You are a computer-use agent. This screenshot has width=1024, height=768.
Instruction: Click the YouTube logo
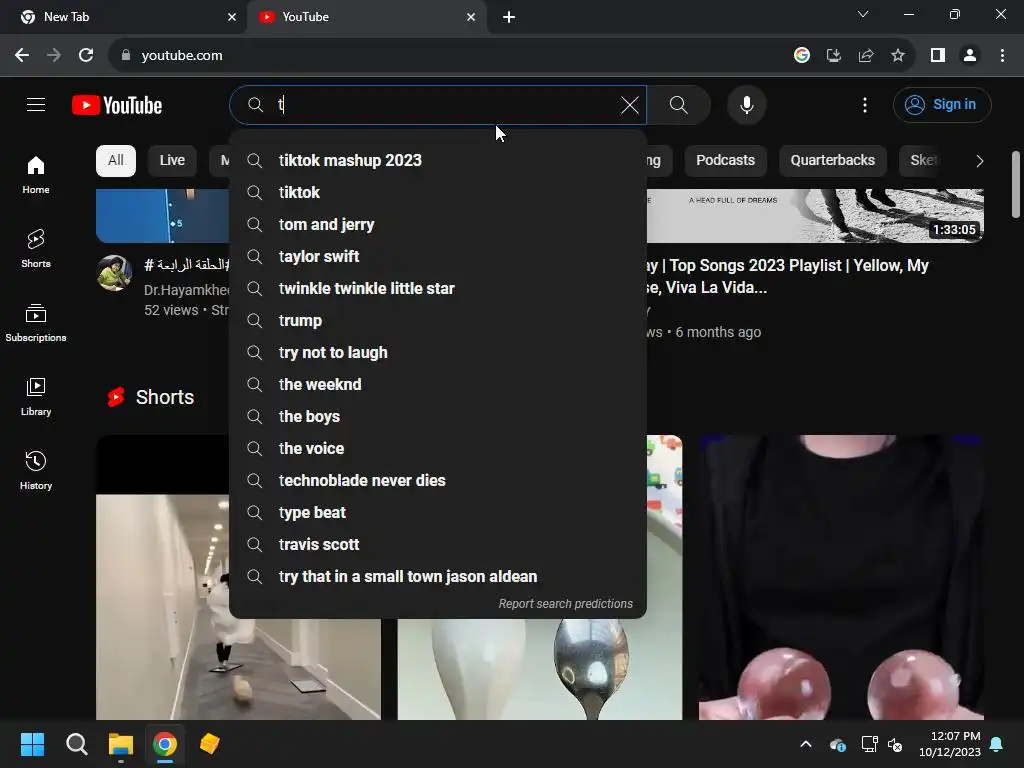click(x=117, y=105)
